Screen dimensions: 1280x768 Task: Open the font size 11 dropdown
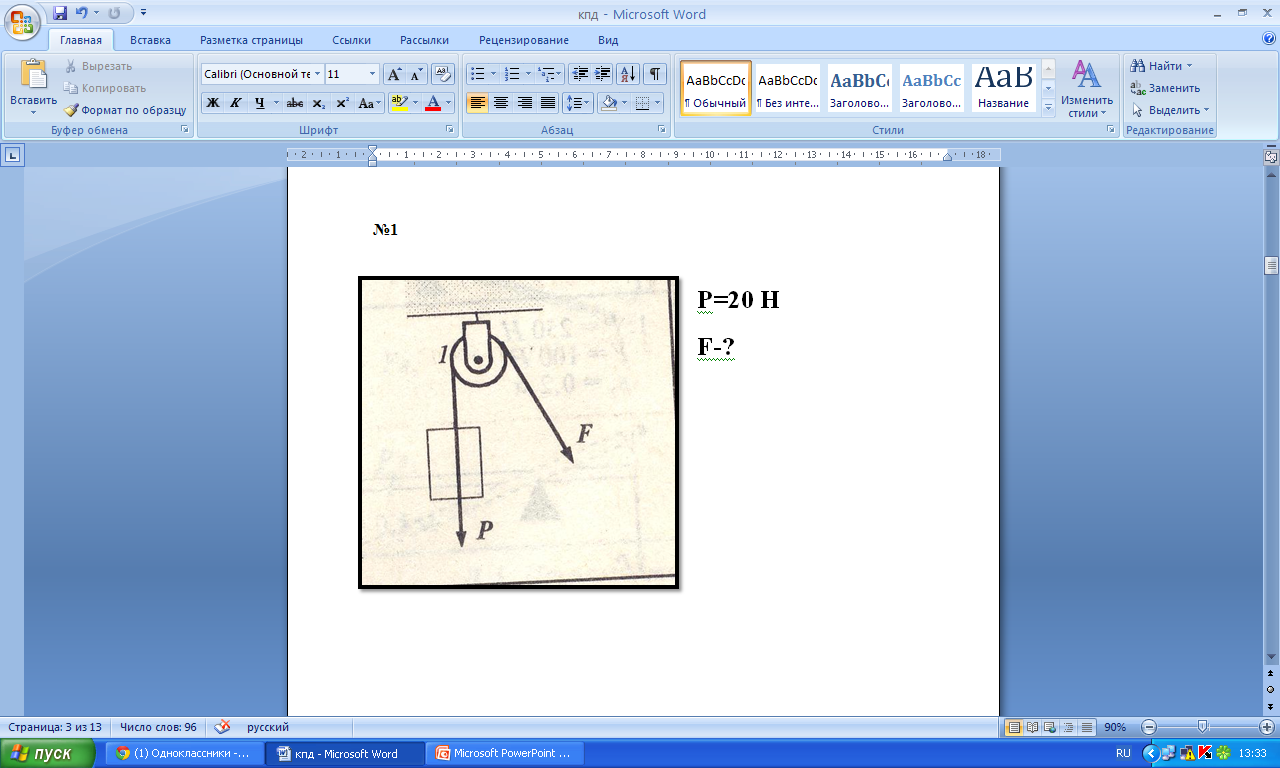click(x=373, y=74)
